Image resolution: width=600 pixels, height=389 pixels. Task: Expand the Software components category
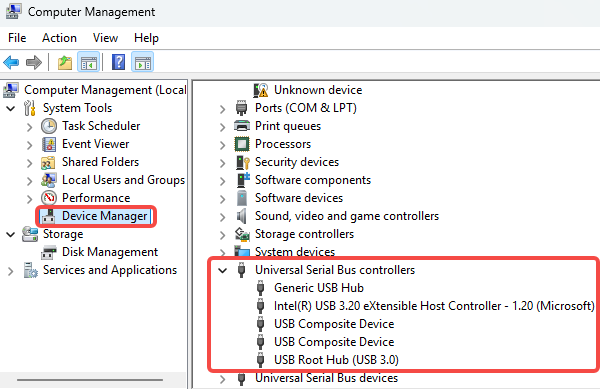click(222, 181)
